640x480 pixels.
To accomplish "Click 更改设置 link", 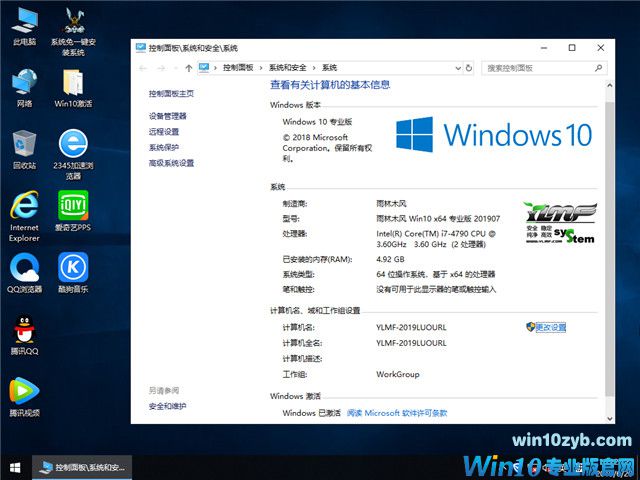I will tap(551, 327).
